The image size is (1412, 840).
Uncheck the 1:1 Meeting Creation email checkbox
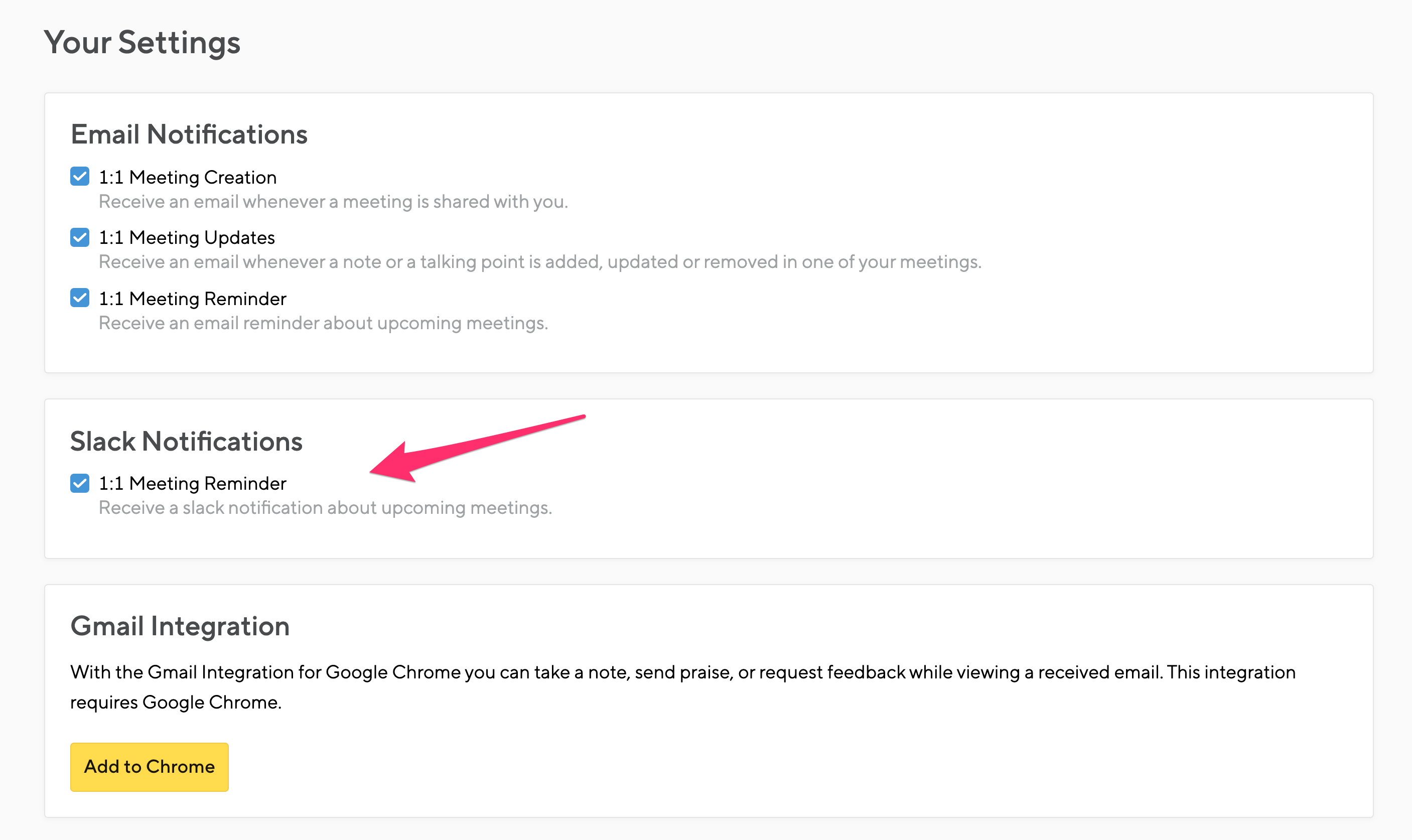[x=80, y=177]
